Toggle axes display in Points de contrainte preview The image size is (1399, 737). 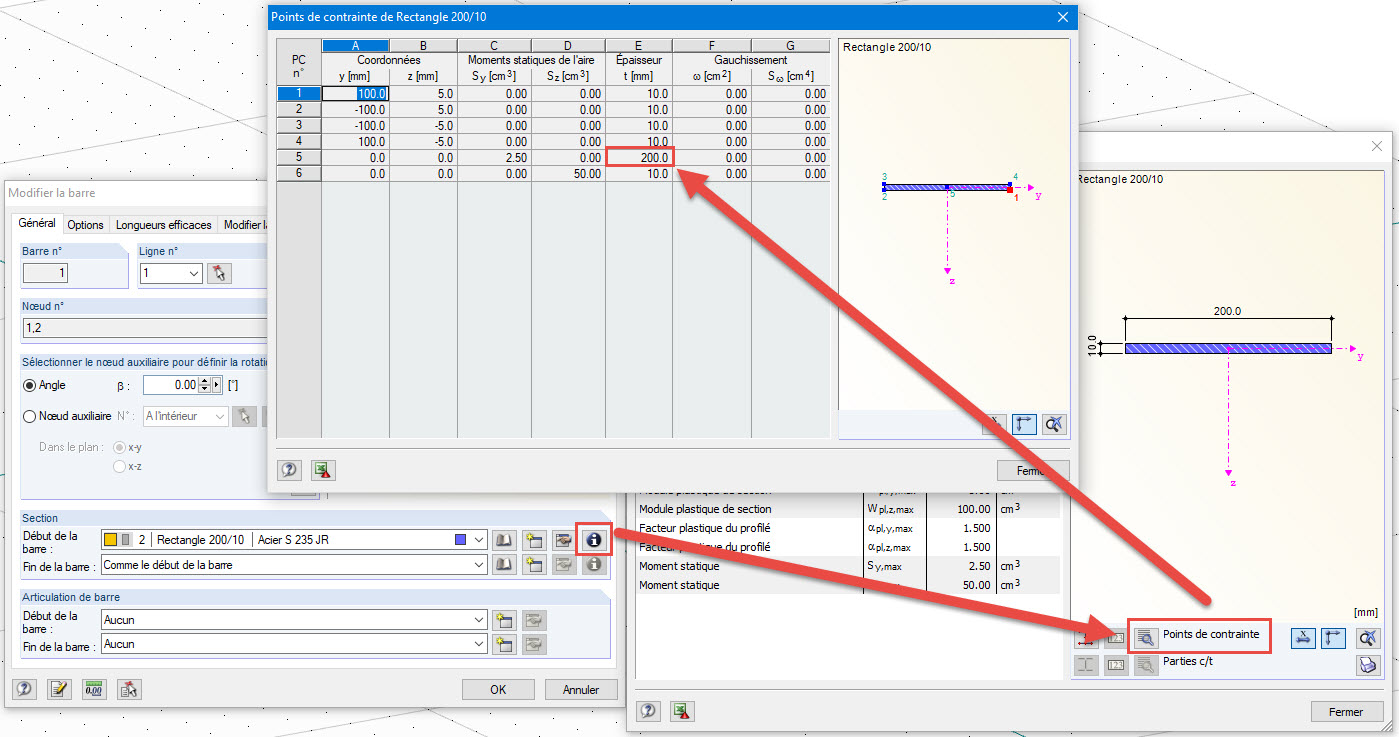[x=1024, y=424]
